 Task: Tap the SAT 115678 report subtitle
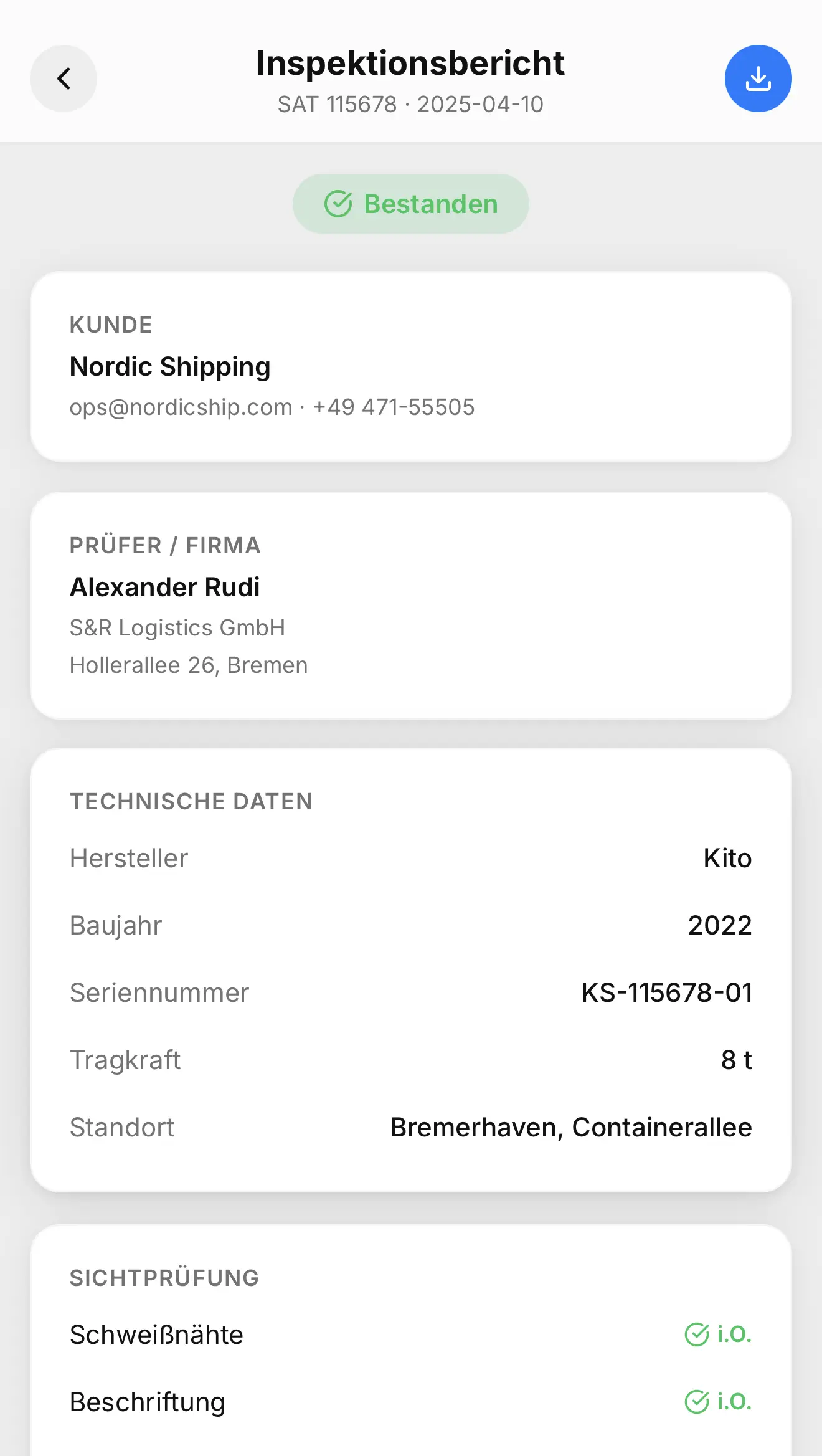click(x=410, y=104)
